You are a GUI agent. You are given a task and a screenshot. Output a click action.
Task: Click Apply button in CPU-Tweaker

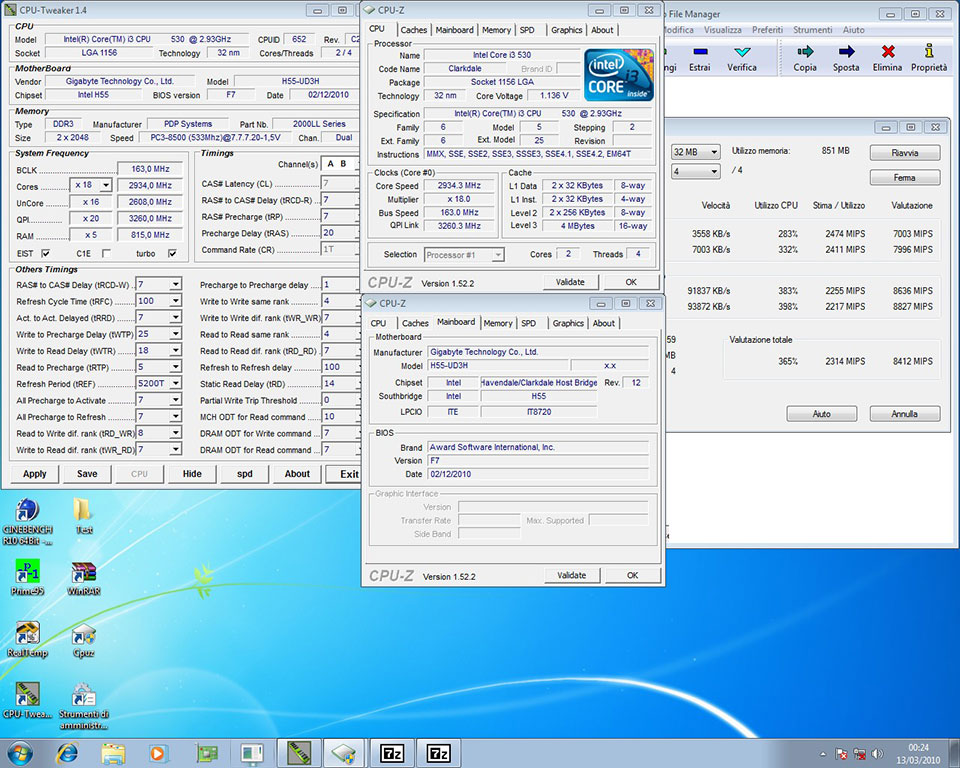point(35,474)
